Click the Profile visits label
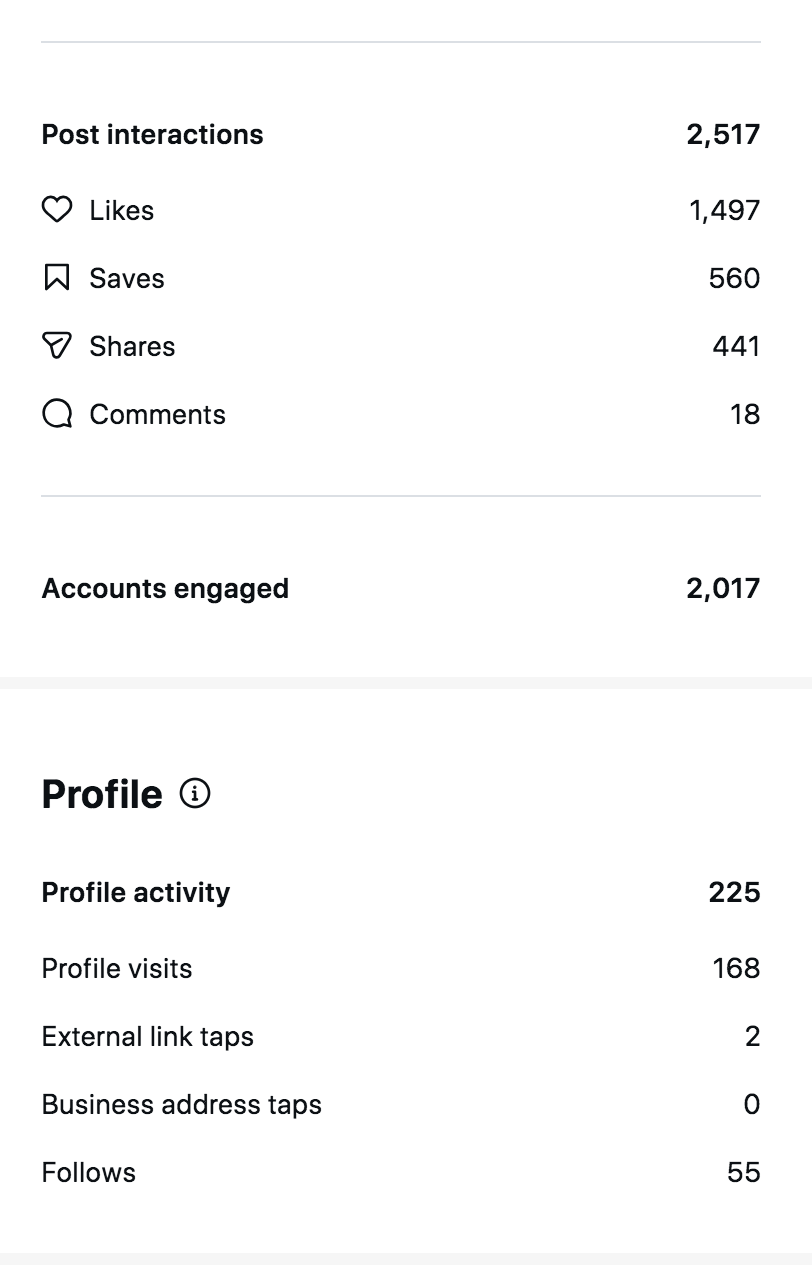Image resolution: width=812 pixels, height=1284 pixels. (x=117, y=968)
